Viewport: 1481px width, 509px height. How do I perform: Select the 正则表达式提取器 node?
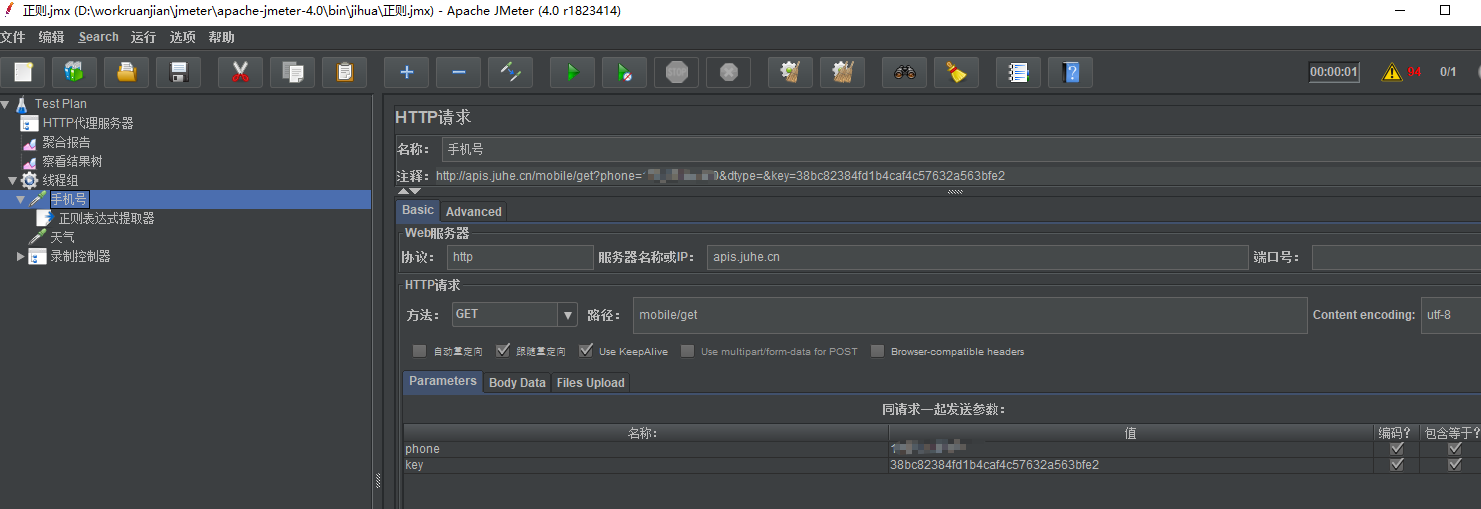pyautogui.click(x=106, y=218)
